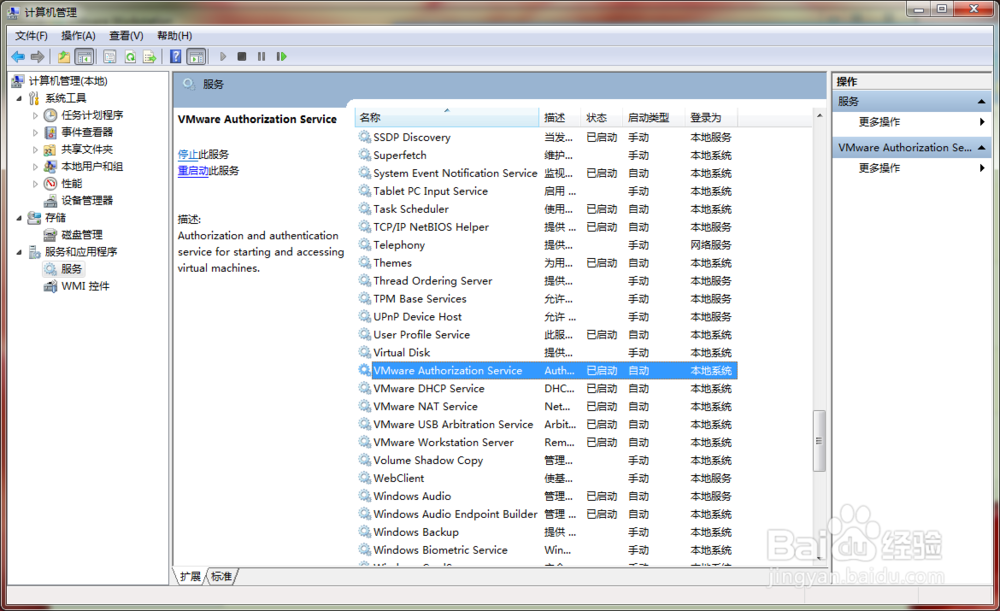Select 性能 in the tree
This screenshot has width=1000, height=611.
[x=71, y=184]
